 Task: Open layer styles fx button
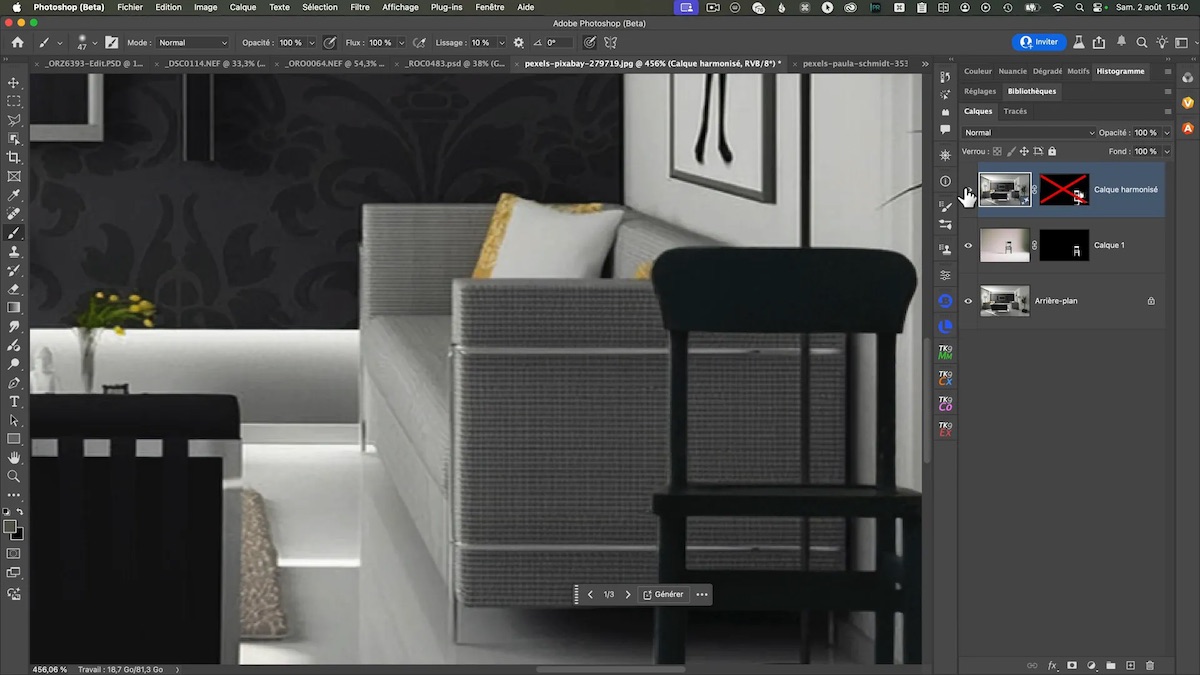(1052, 665)
